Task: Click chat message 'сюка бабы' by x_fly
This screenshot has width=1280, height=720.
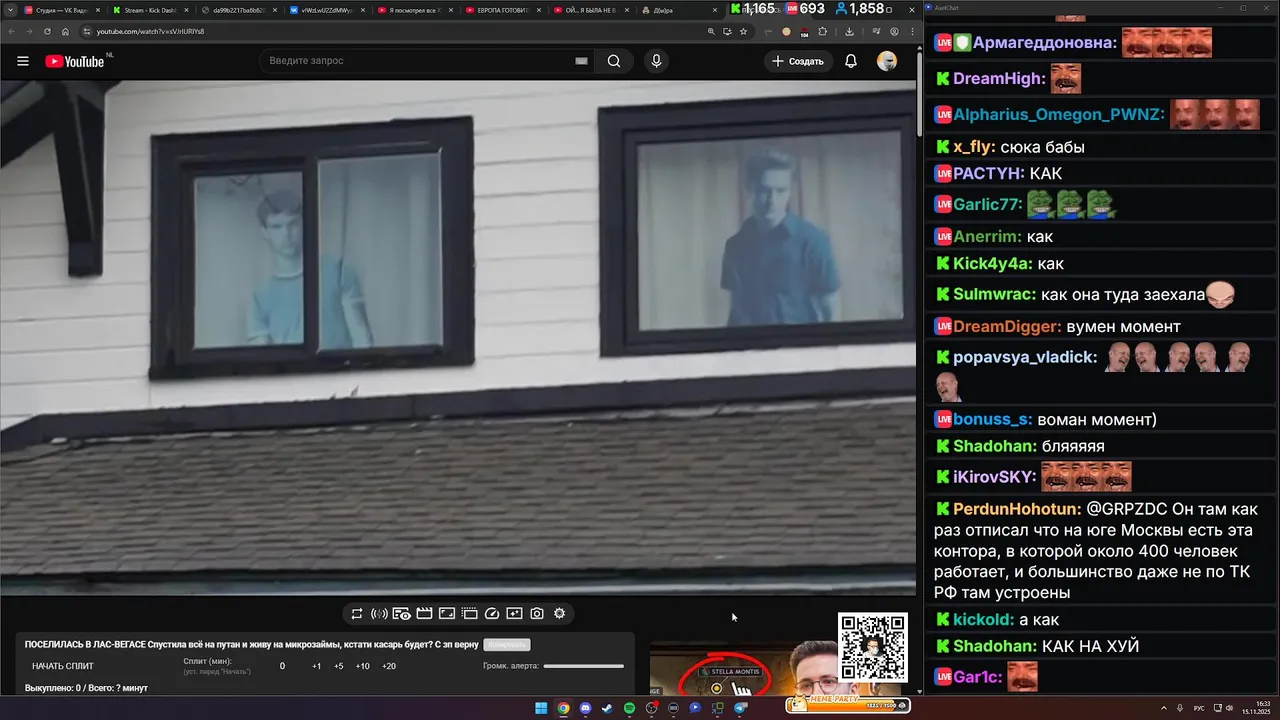Action: [x=1042, y=147]
